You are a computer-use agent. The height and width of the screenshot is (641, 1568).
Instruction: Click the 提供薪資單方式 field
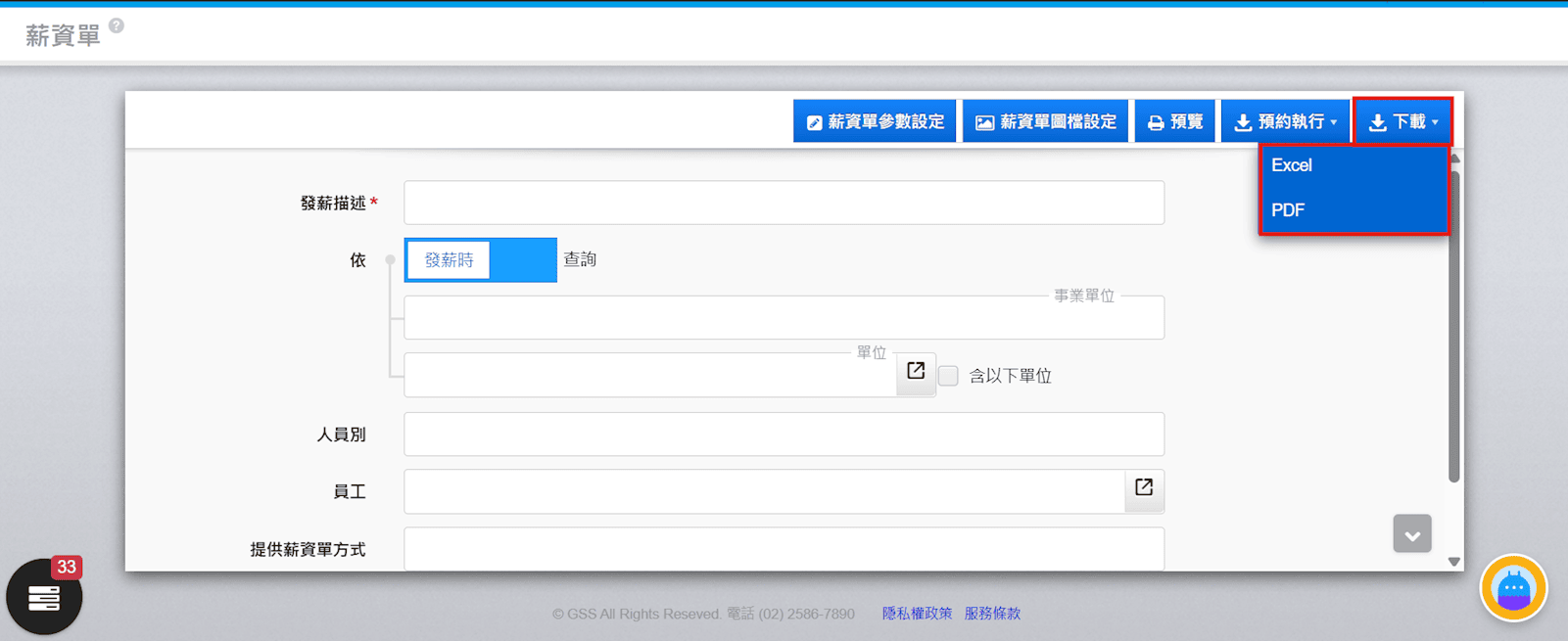point(784,549)
